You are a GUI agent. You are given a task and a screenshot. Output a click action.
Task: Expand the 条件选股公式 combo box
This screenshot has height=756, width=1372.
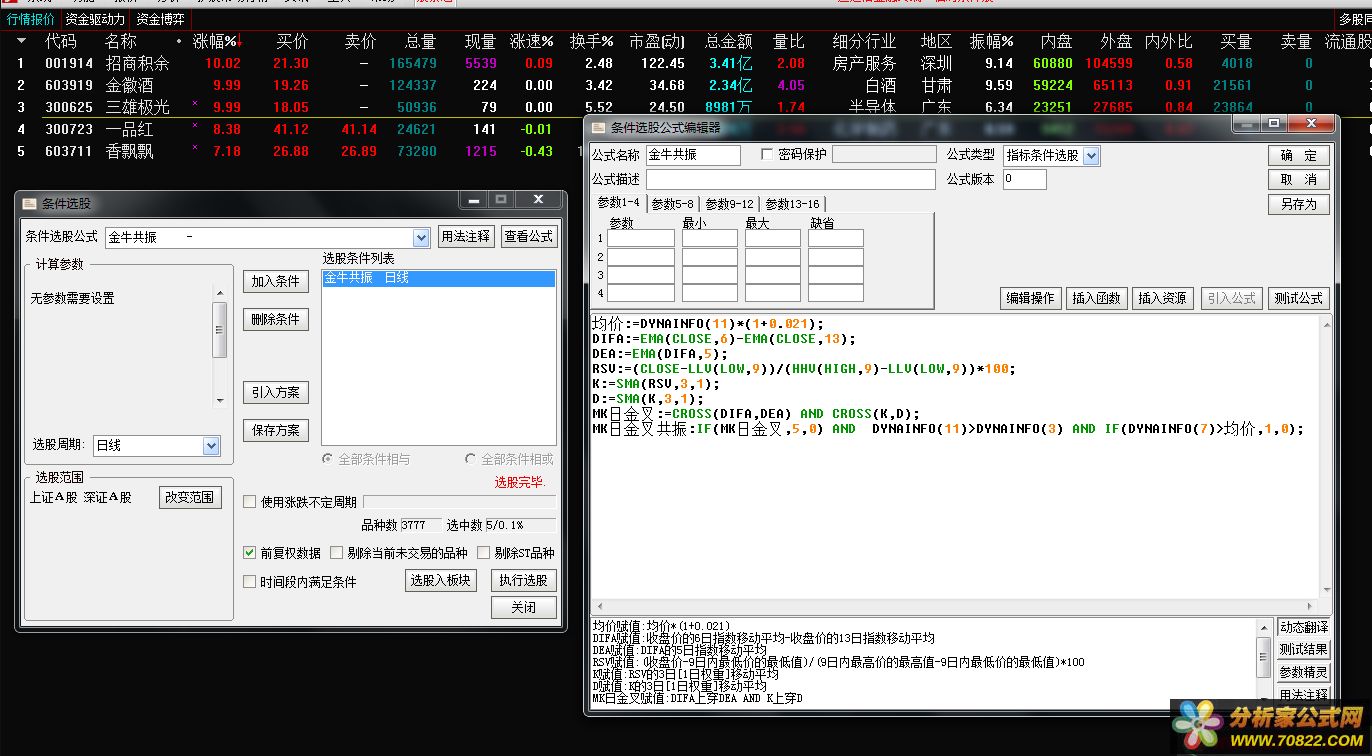tap(421, 238)
